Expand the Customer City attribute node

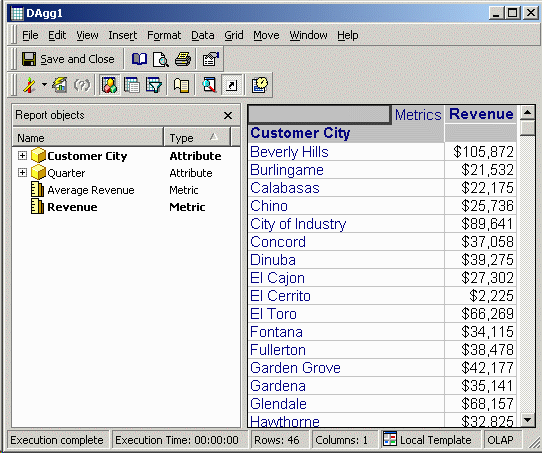coord(22,155)
